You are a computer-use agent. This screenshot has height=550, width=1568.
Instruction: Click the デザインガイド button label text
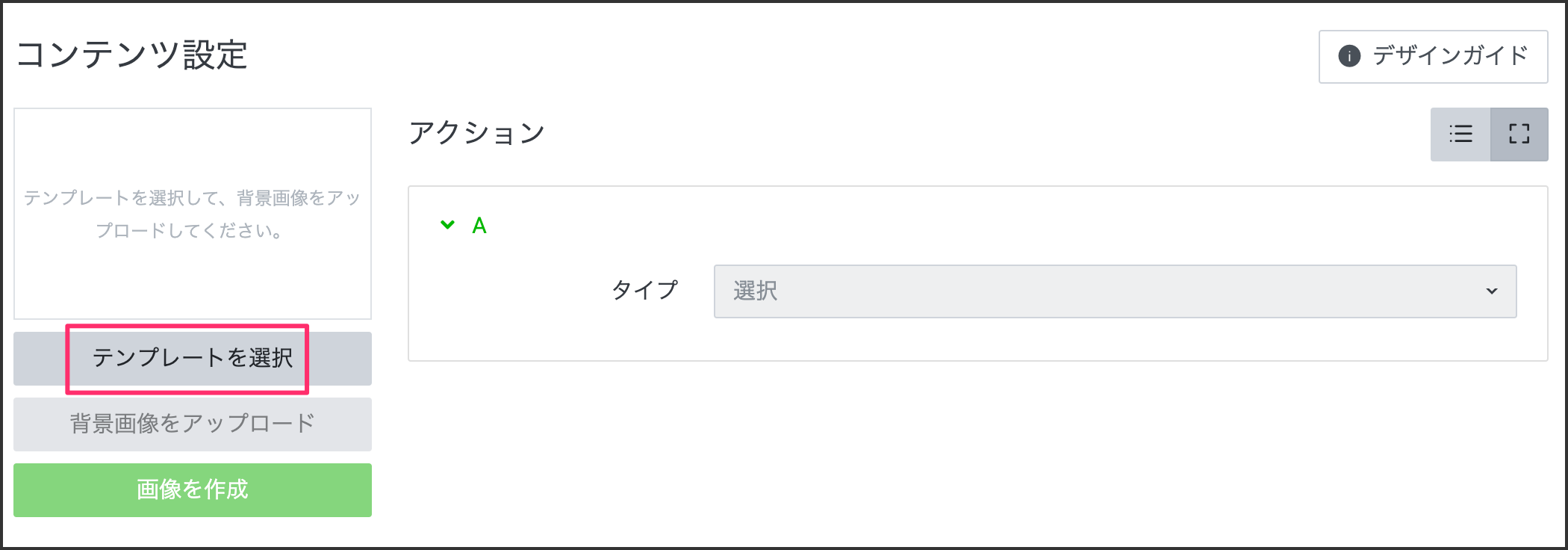(x=1450, y=56)
